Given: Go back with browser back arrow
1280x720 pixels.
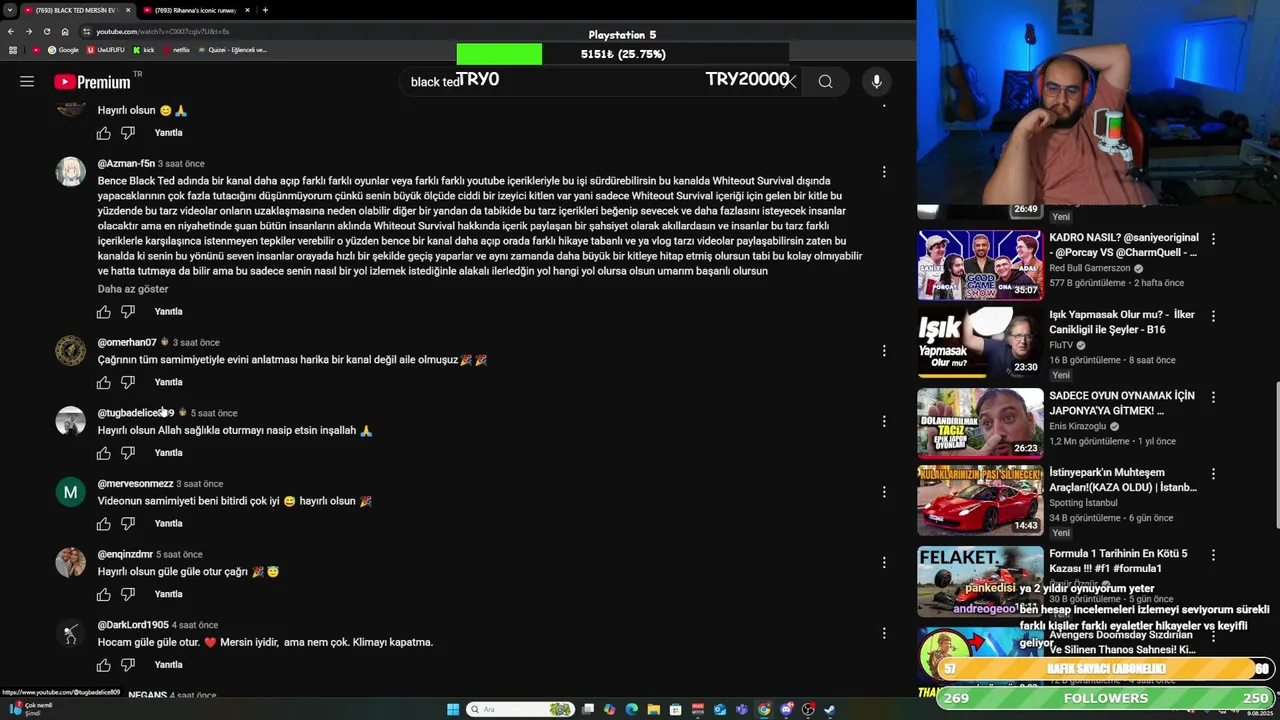Looking at the screenshot, I should pyautogui.click(x=11, y=31).
